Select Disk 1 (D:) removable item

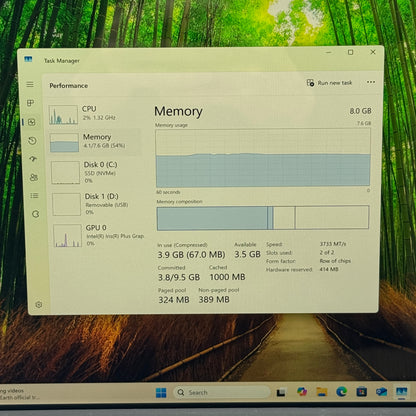97,204
